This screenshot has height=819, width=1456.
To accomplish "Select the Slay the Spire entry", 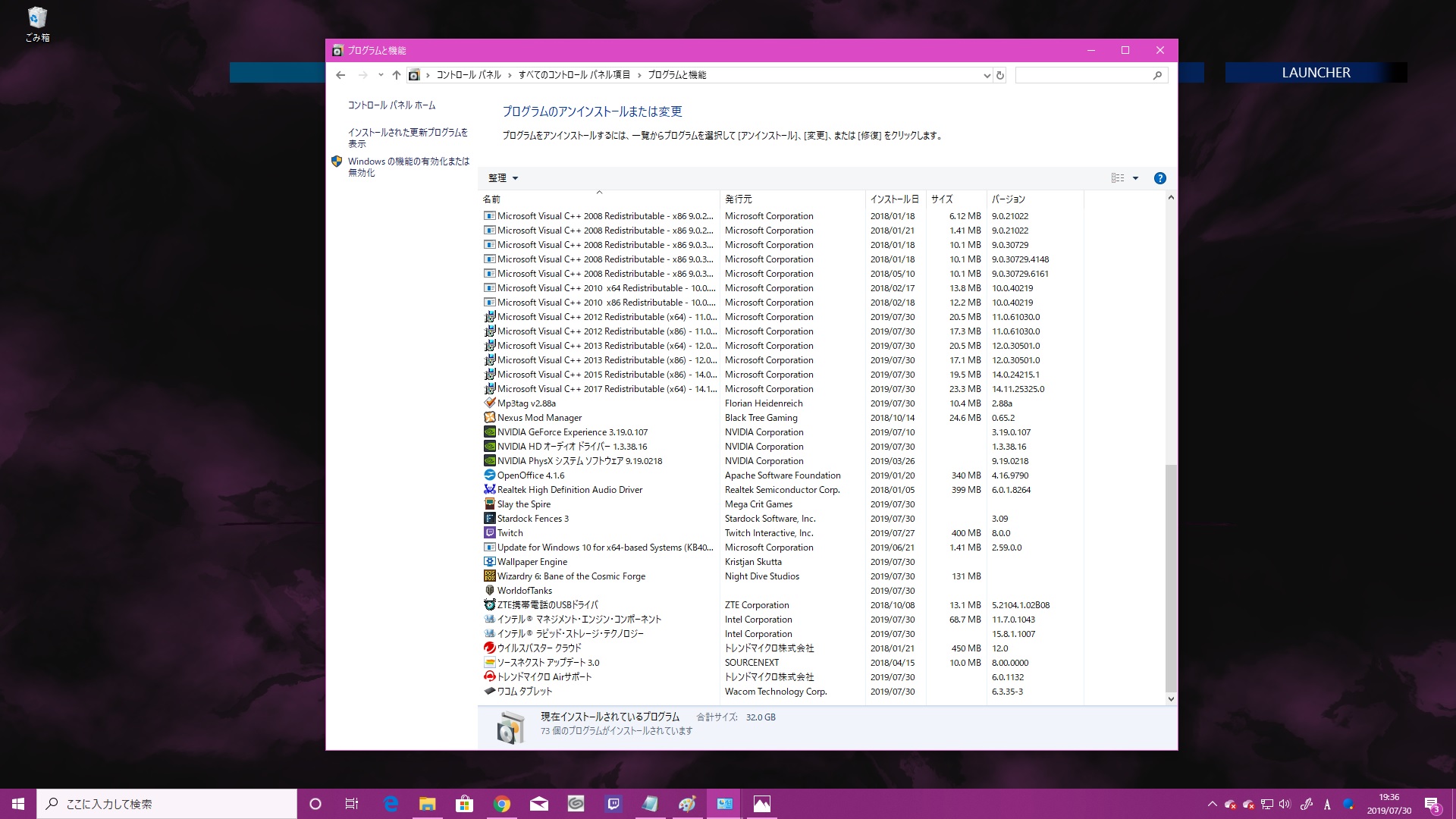I will [x=523, y=504].
